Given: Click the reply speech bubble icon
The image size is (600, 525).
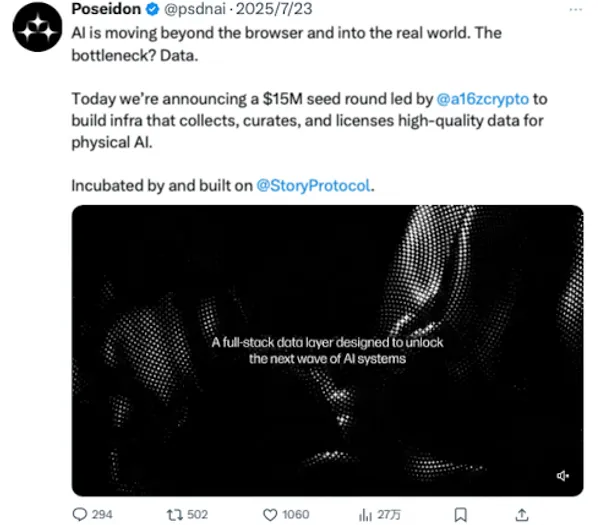Looking at the screenshot, I should click(x=80, y=514).
